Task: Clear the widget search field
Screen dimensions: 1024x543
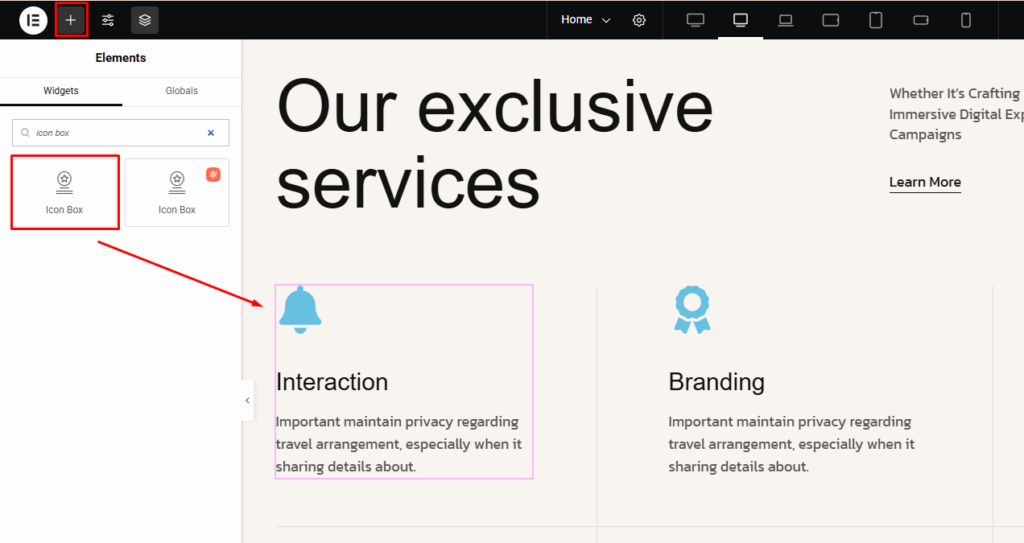Action: coord(211,132)
